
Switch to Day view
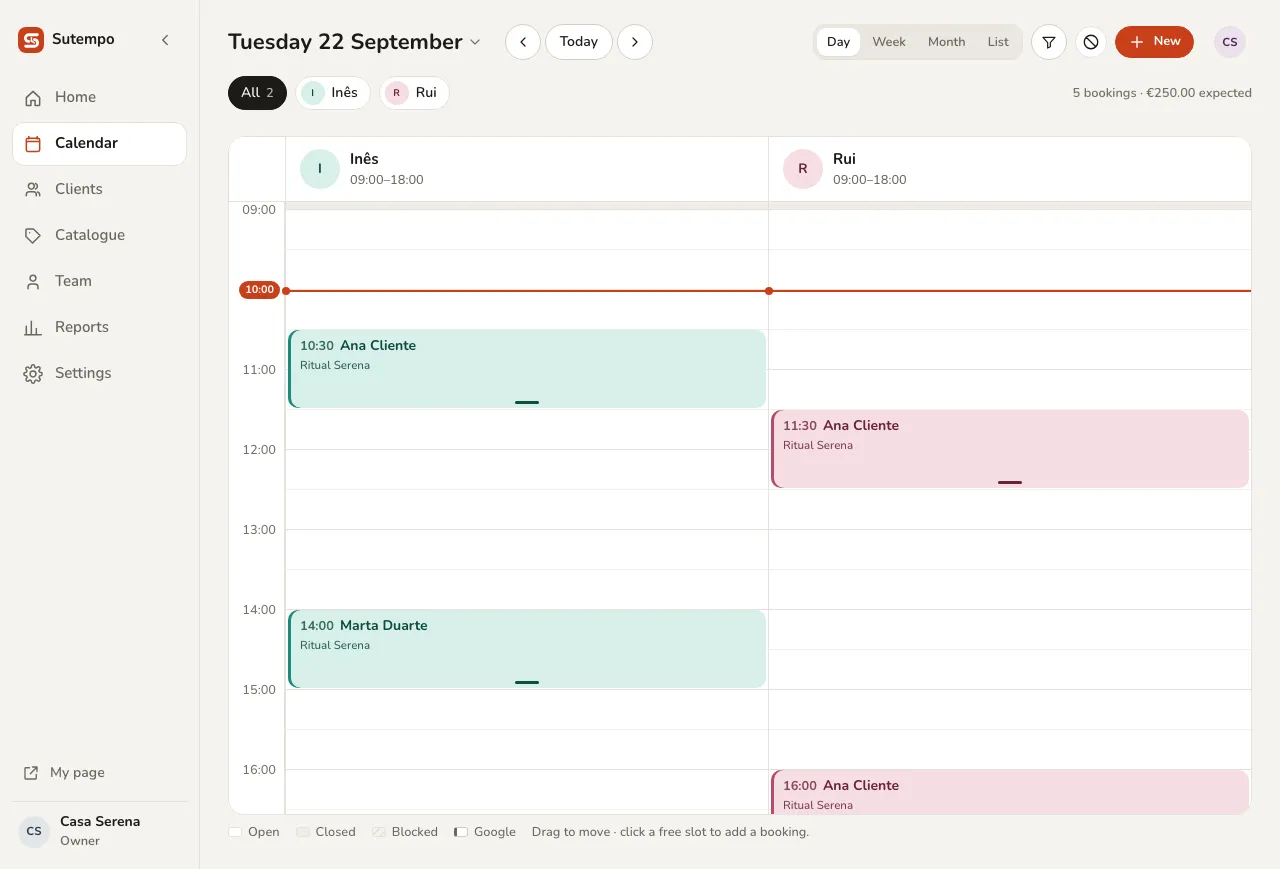[838, 42]
